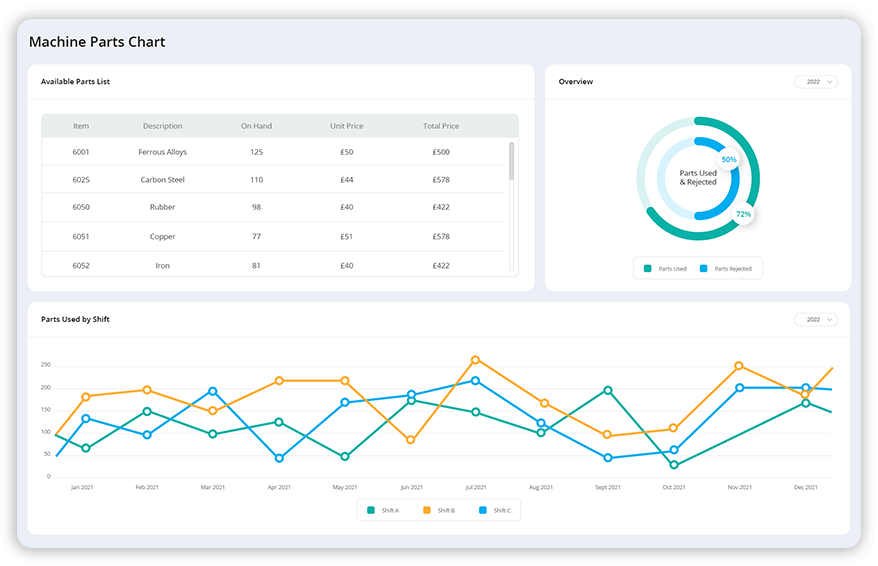This screenshot has height=566, width=878.
Task: Click Shift B data point at Jul 2021
Action: 475,360
